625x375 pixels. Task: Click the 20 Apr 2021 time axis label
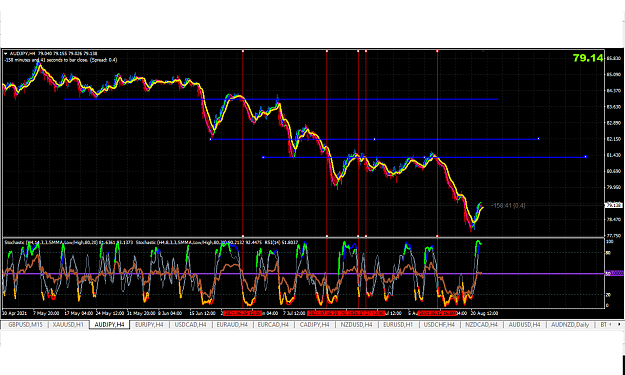[14, 313]
